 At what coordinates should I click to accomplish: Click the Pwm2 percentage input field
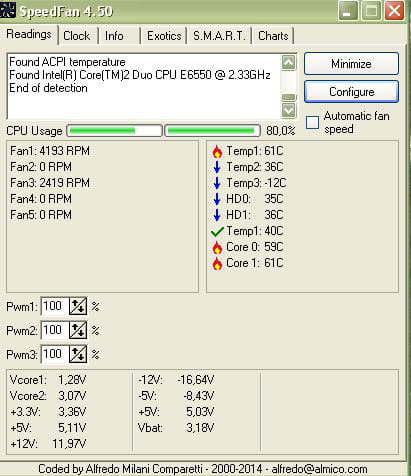(55, 330)
